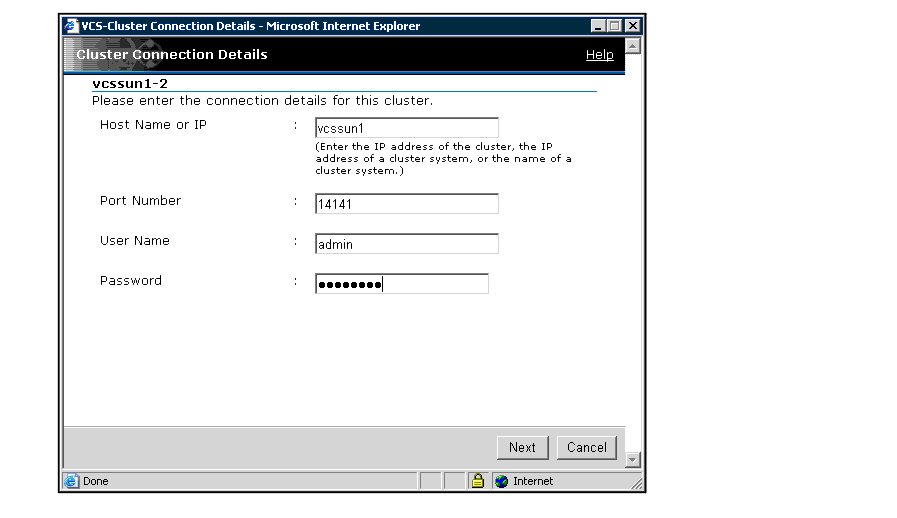Click the scrollbar down arrow
This screenshot has height=518, width=897.
(x=632, y=460)
